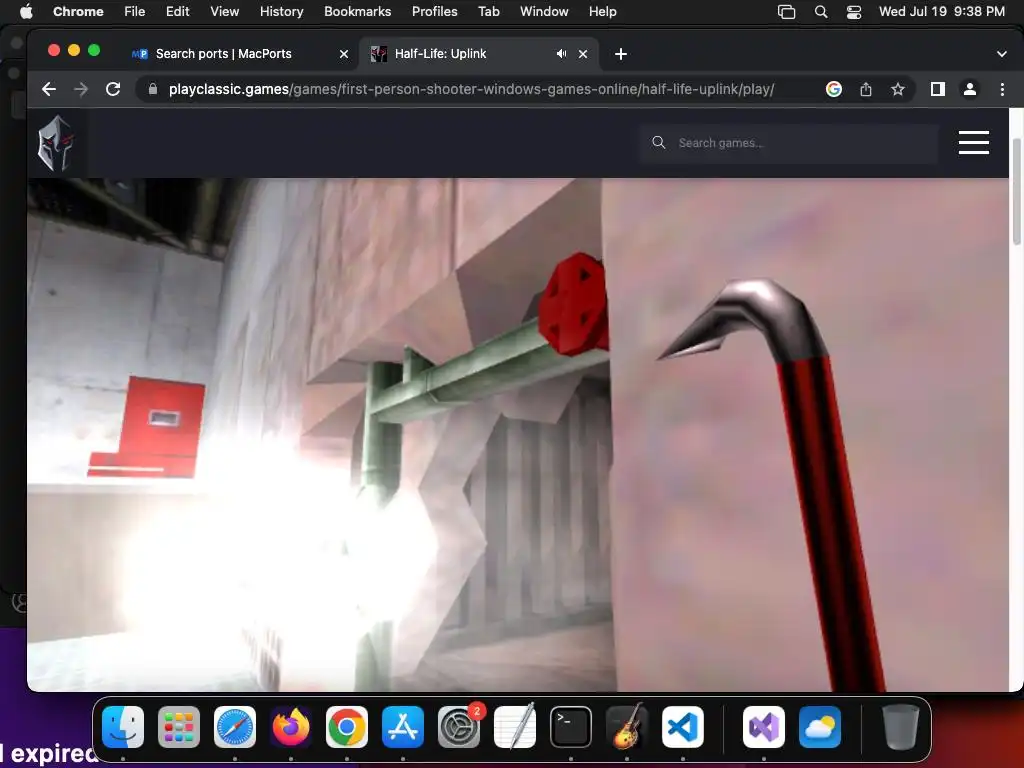Open the hamburger navigation menu
The width and height of the screenshot is (1024, 768).
pyautogui.click(x=974, y=142)
